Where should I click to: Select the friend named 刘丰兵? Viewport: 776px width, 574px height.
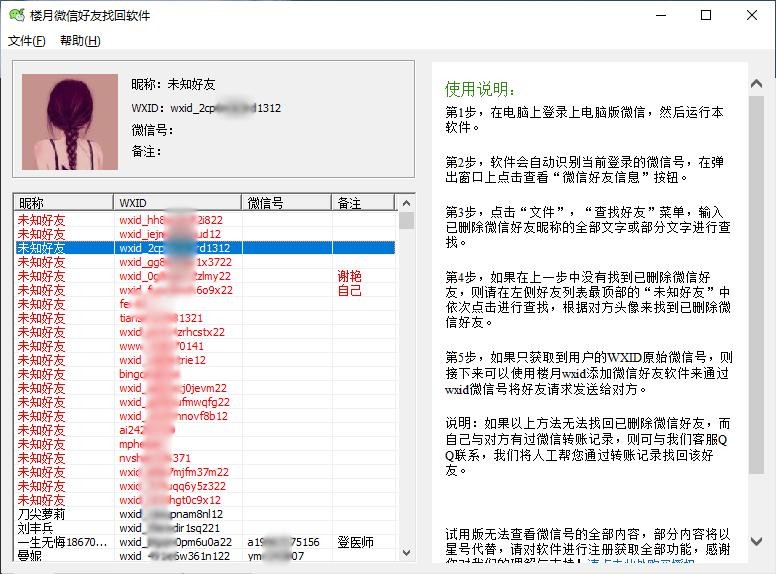click(x=35, y=528)
